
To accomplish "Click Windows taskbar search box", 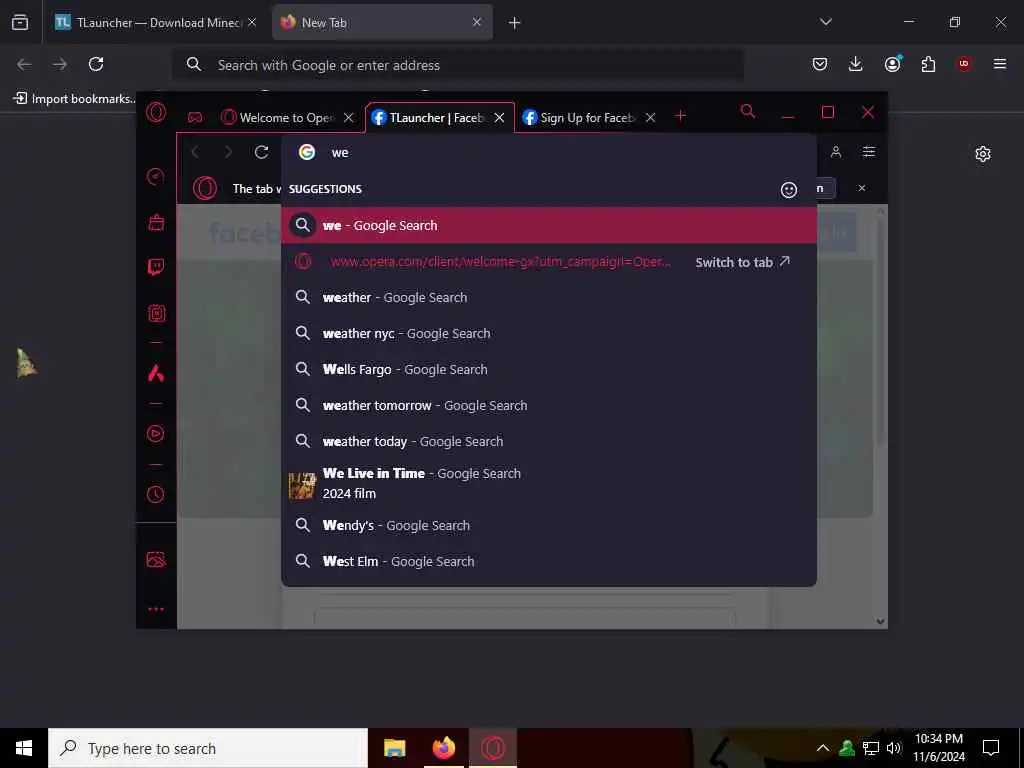I will (208, 748).
